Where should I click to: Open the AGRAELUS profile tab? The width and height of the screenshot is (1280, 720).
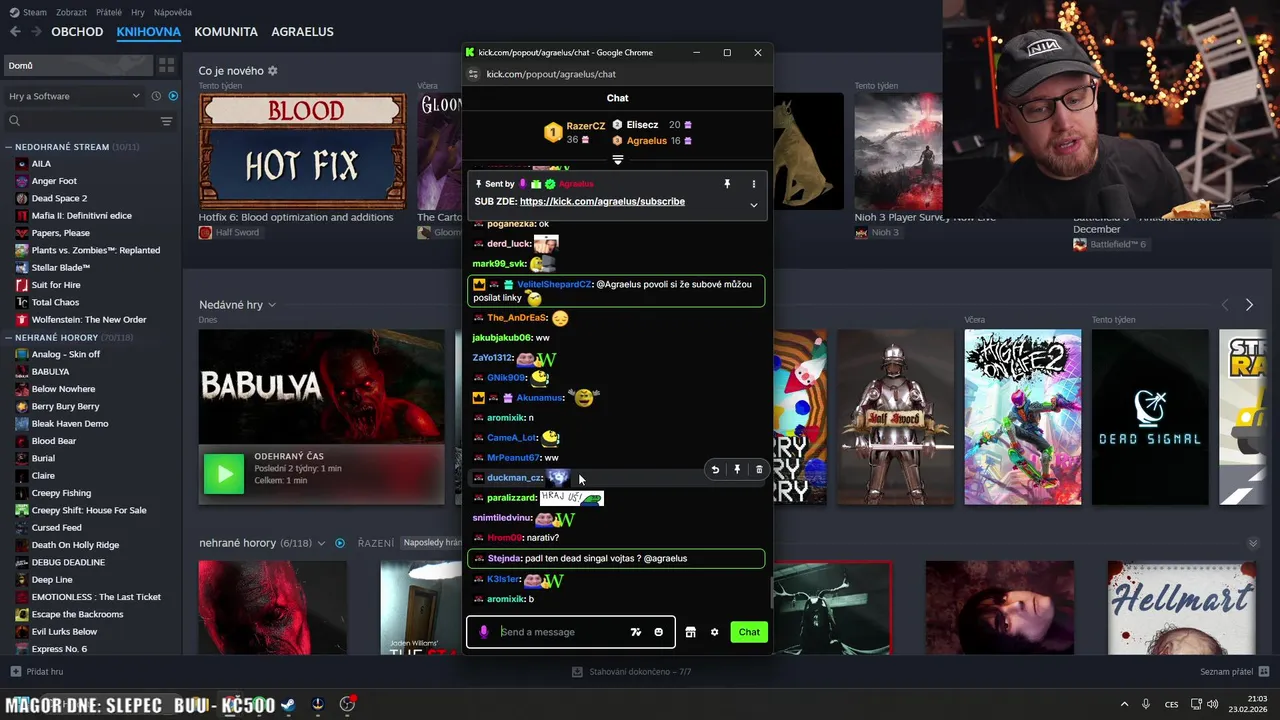(302, 32)
